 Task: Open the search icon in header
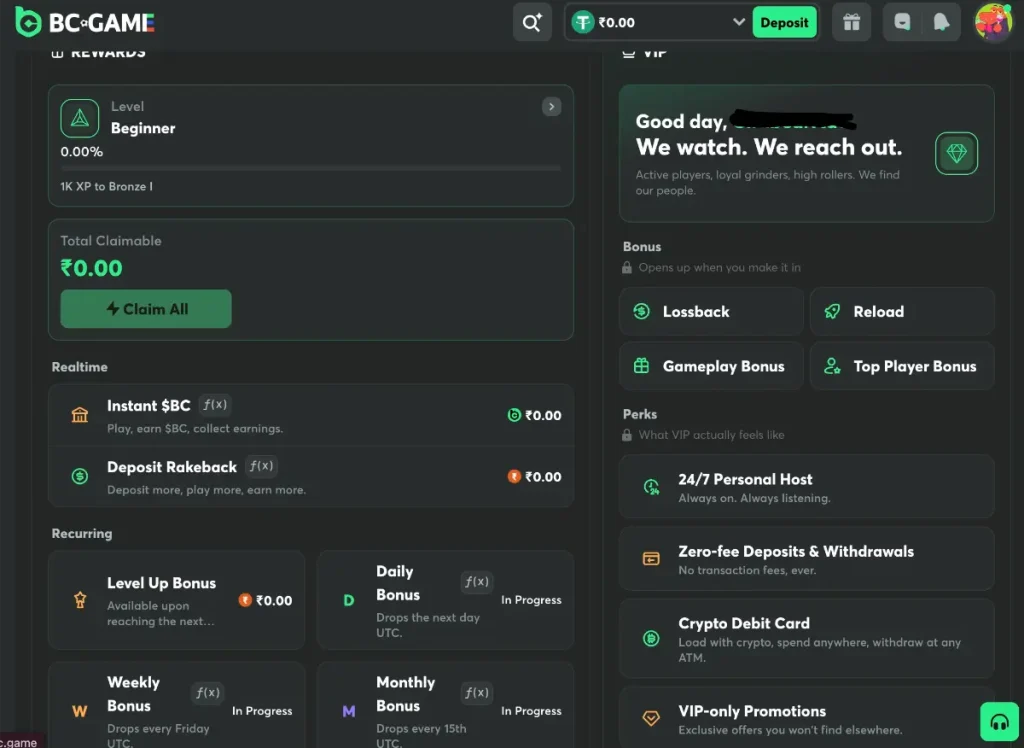[532, 23]
